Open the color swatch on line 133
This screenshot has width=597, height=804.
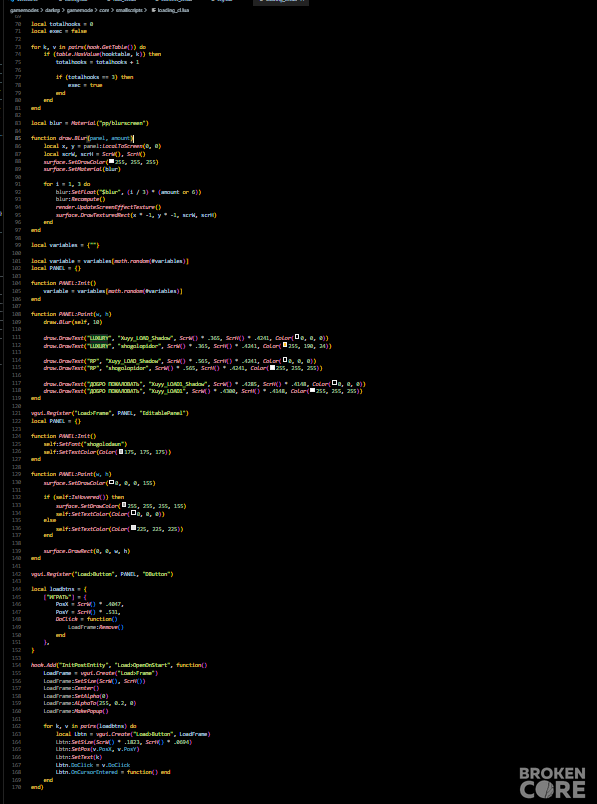click(x=124, y=506)
